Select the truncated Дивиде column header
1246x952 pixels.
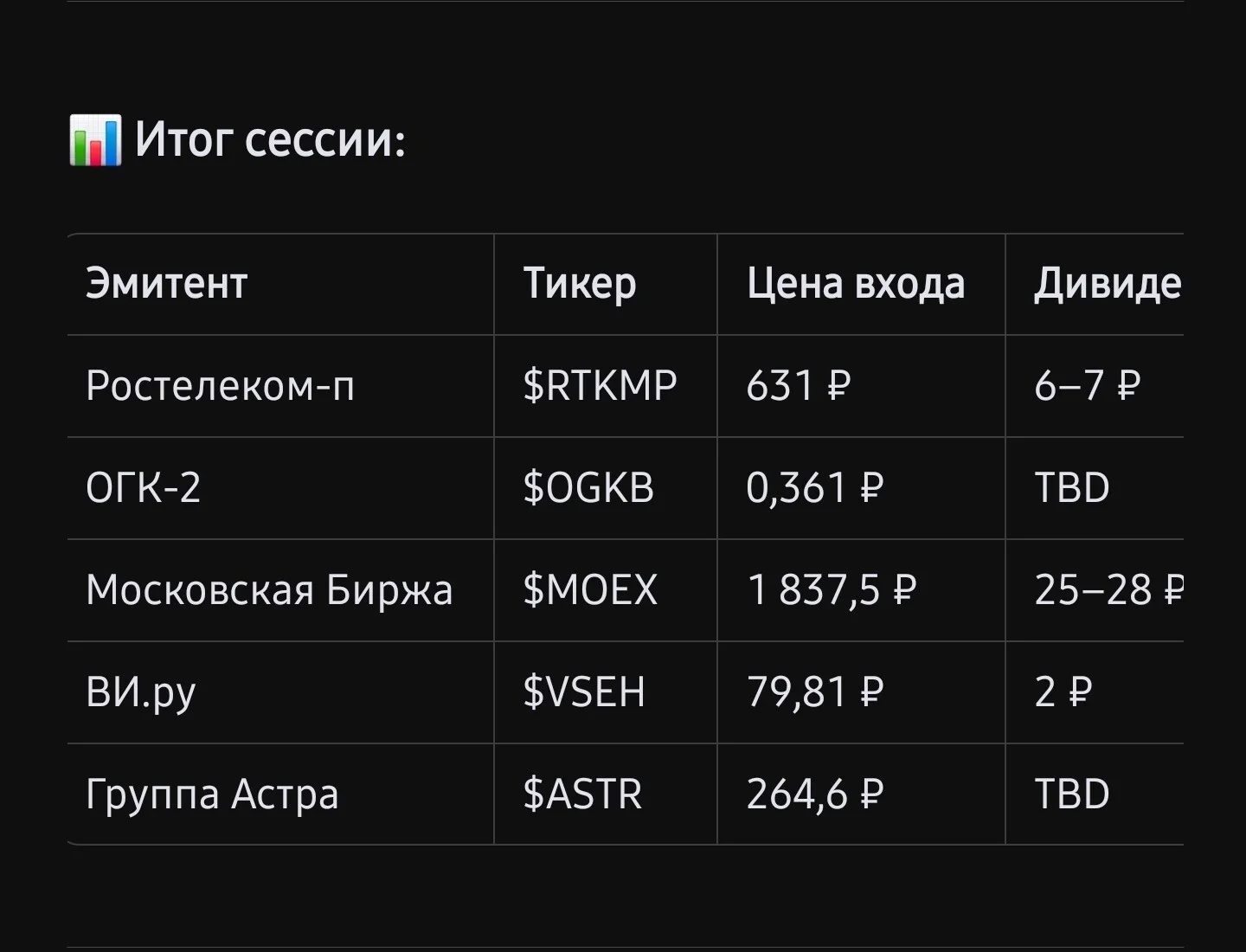(x=1108, y=284)
